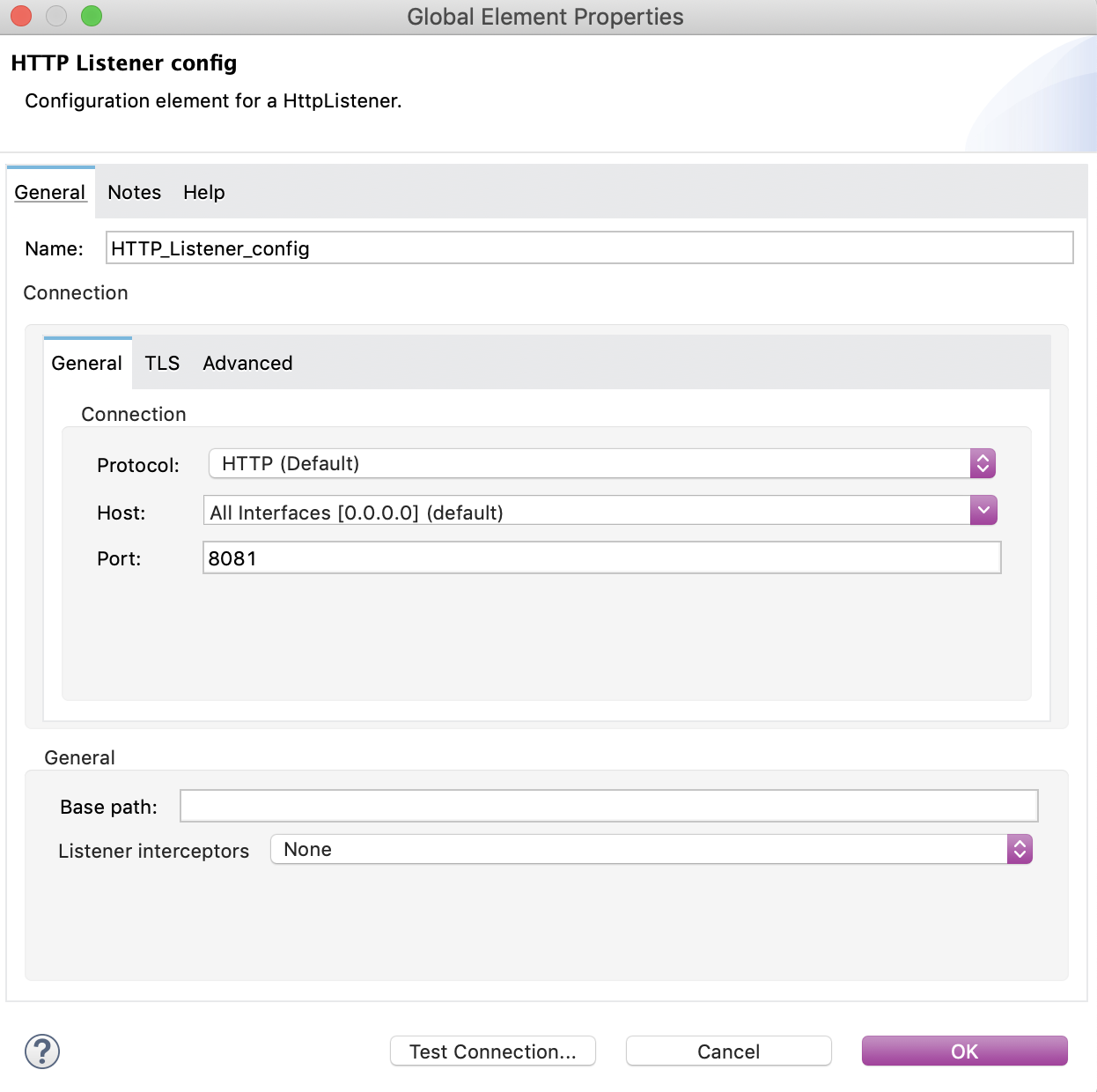The height and width of the screenshot is (1092, 1097).
Task: Click the help question mark icon
Action: (x=41, y=1051)
